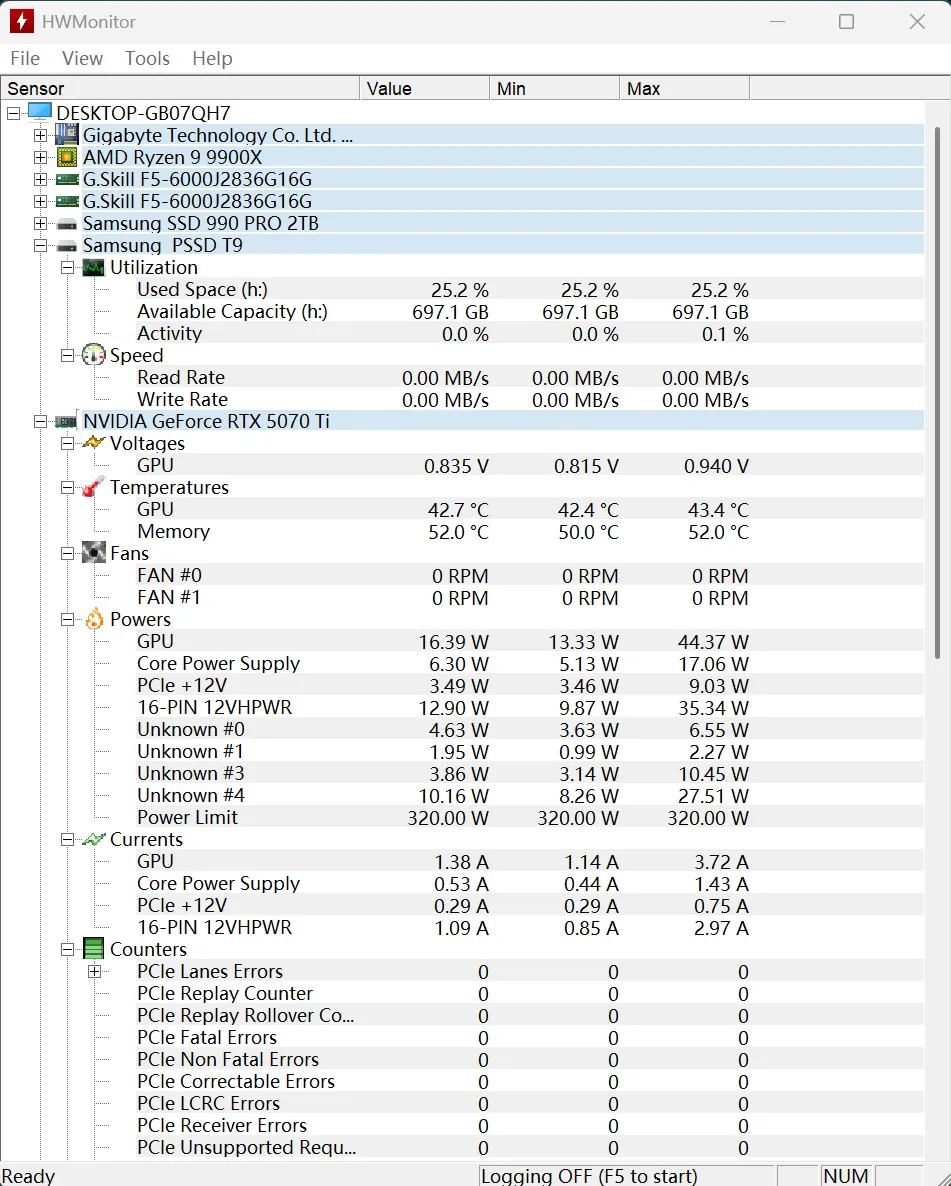Maximize the HWMonitor window
This screenshot has width=951, height=1186.
(x=847, y=21)
